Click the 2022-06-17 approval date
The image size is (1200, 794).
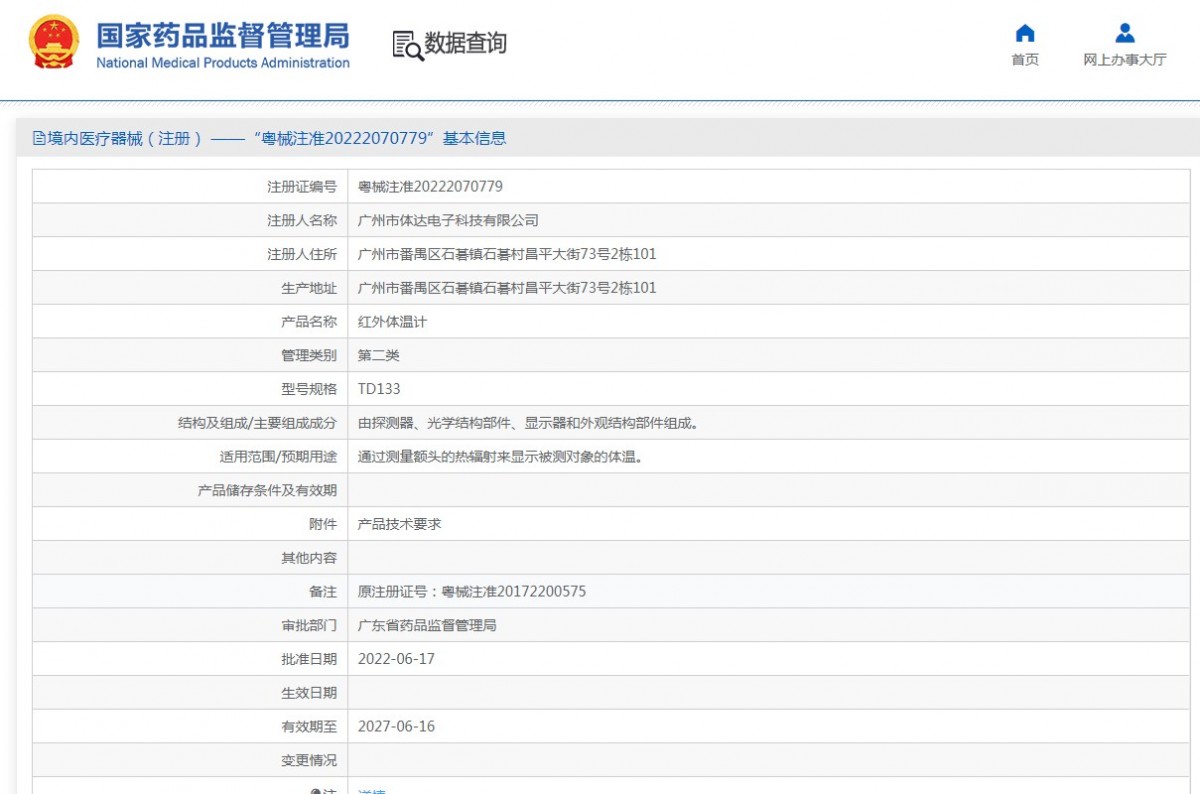coord(396,659)
